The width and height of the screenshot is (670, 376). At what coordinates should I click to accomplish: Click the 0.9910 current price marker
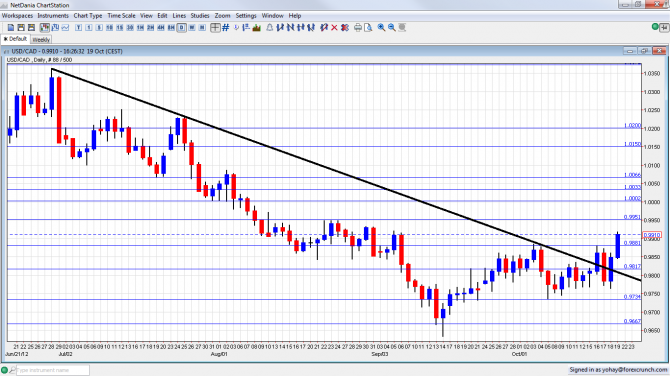pos(652,235)
